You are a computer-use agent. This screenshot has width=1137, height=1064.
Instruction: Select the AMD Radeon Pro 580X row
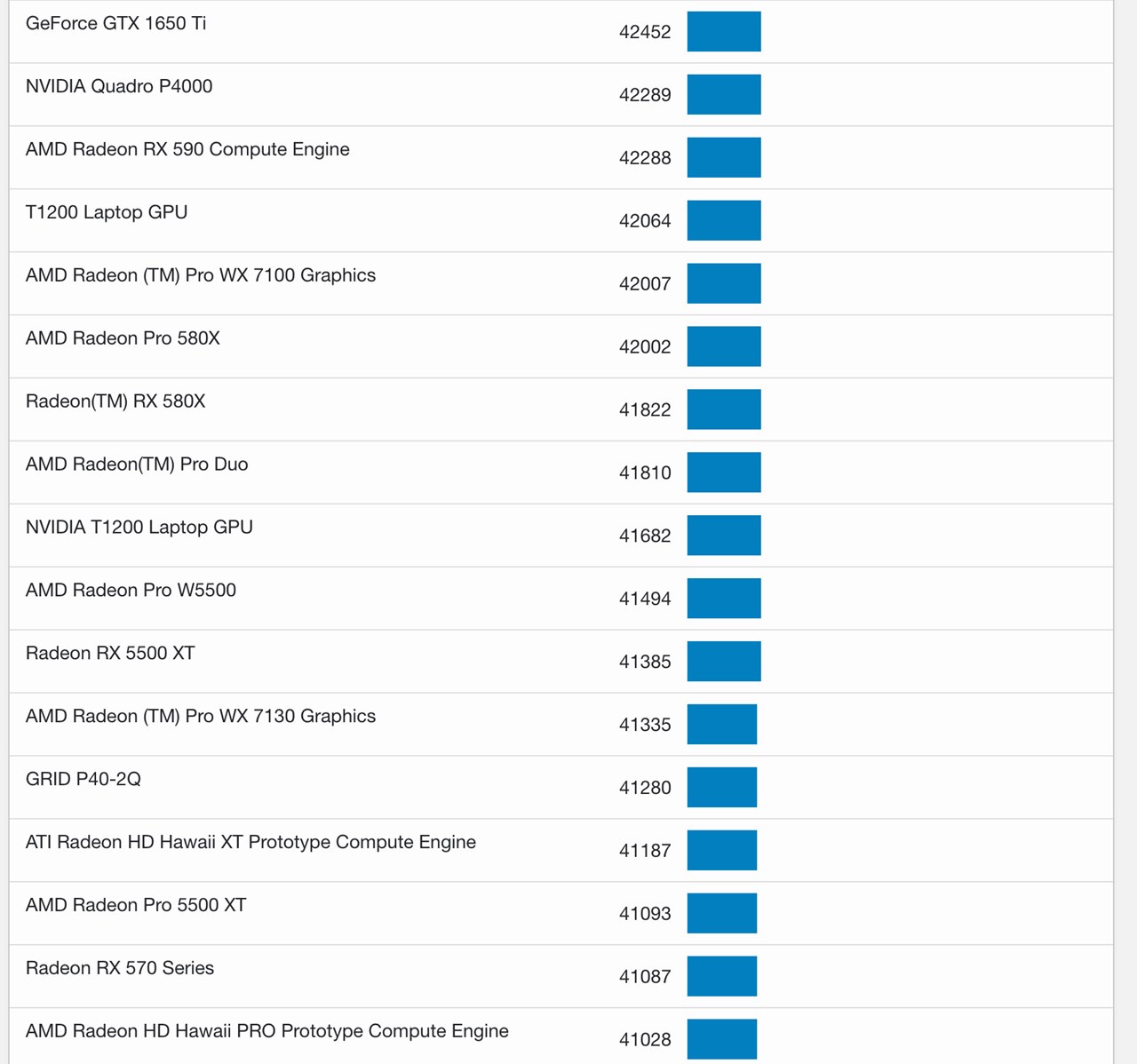coord(122,338)
